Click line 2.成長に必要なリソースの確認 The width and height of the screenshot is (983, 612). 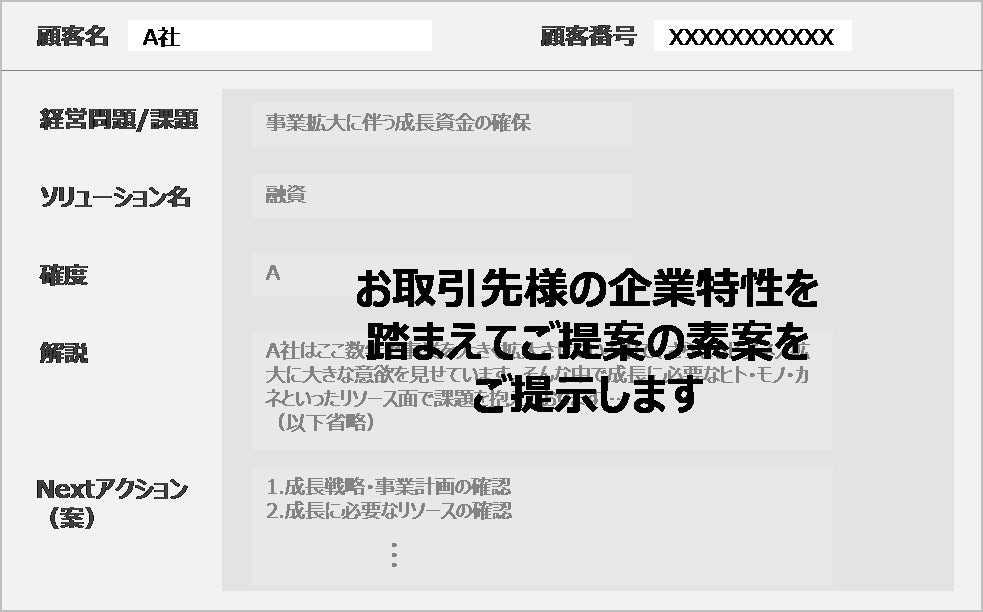389,511
